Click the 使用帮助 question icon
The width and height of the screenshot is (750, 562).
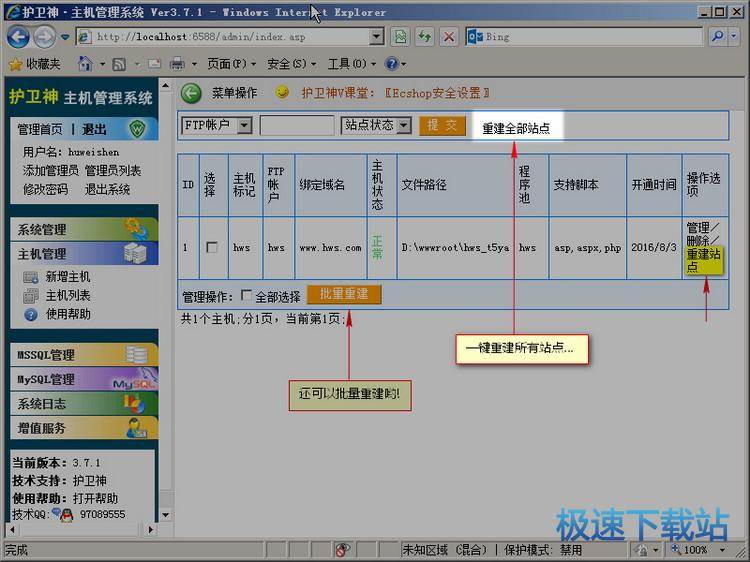point(31,314)
